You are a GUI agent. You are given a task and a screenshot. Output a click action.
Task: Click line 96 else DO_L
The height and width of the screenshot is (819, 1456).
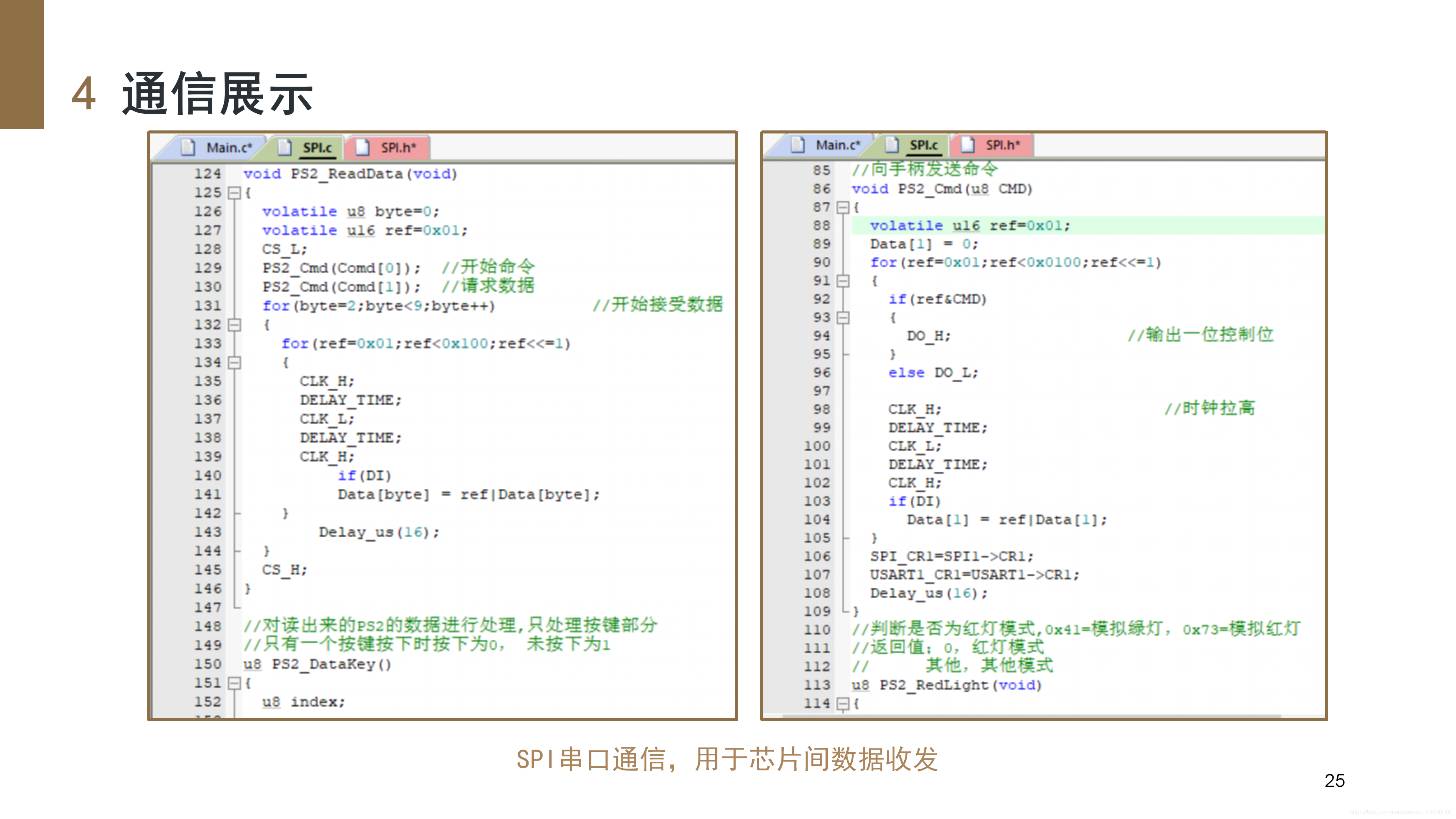pyautogui.click(x=933, y=372)
